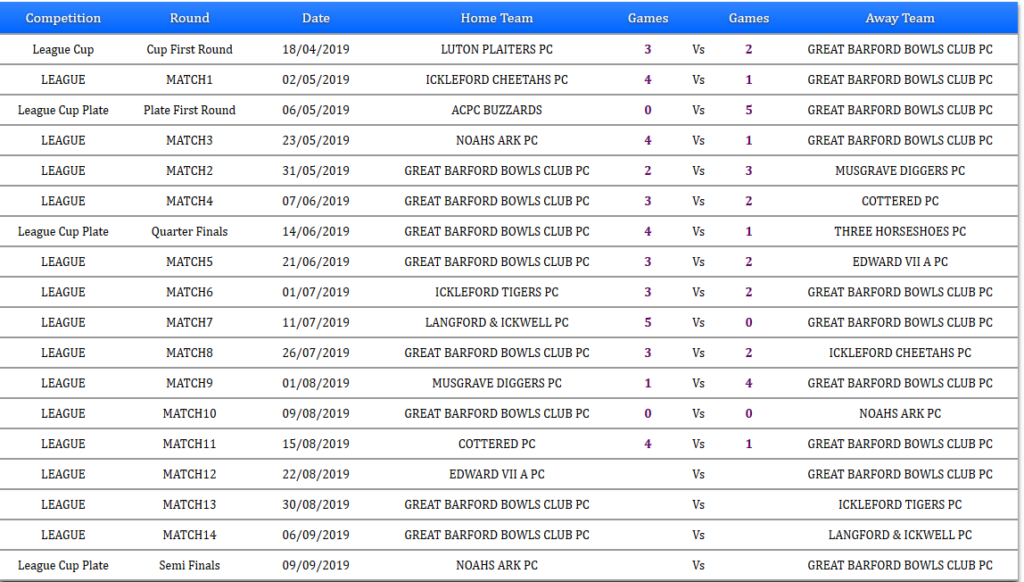Screen dimensions: 1024x582
Task: Click the Date column header
Action: point(315,18)
